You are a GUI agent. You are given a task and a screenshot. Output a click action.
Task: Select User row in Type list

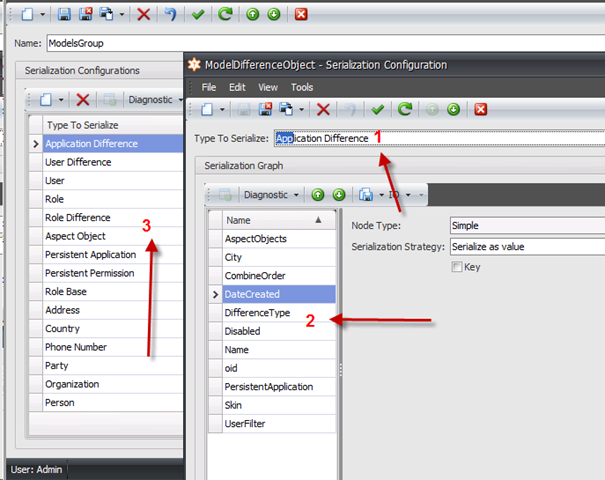(113, 181)
